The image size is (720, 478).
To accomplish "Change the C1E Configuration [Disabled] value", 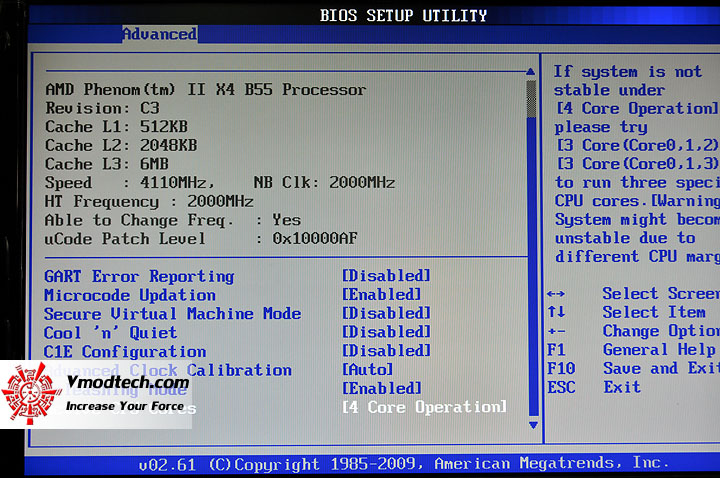I will click(x=387, y=351).
